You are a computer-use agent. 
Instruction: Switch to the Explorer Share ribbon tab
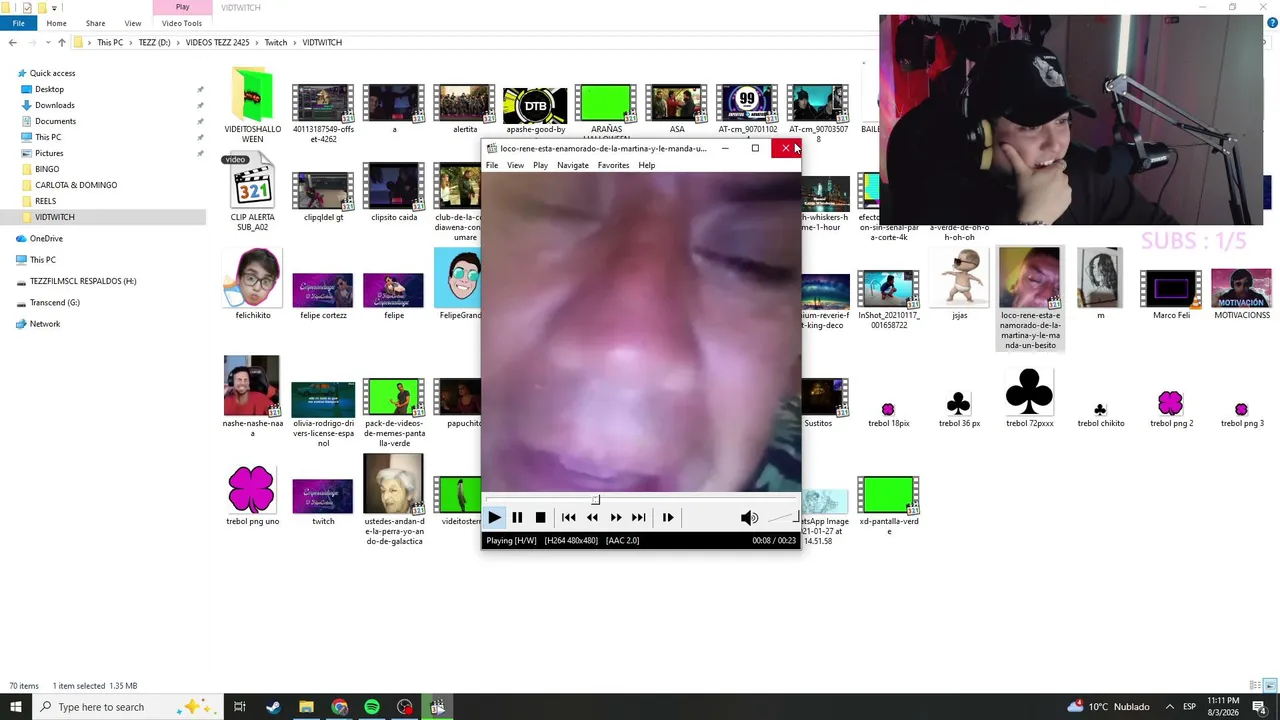click(x=95, y=23)
